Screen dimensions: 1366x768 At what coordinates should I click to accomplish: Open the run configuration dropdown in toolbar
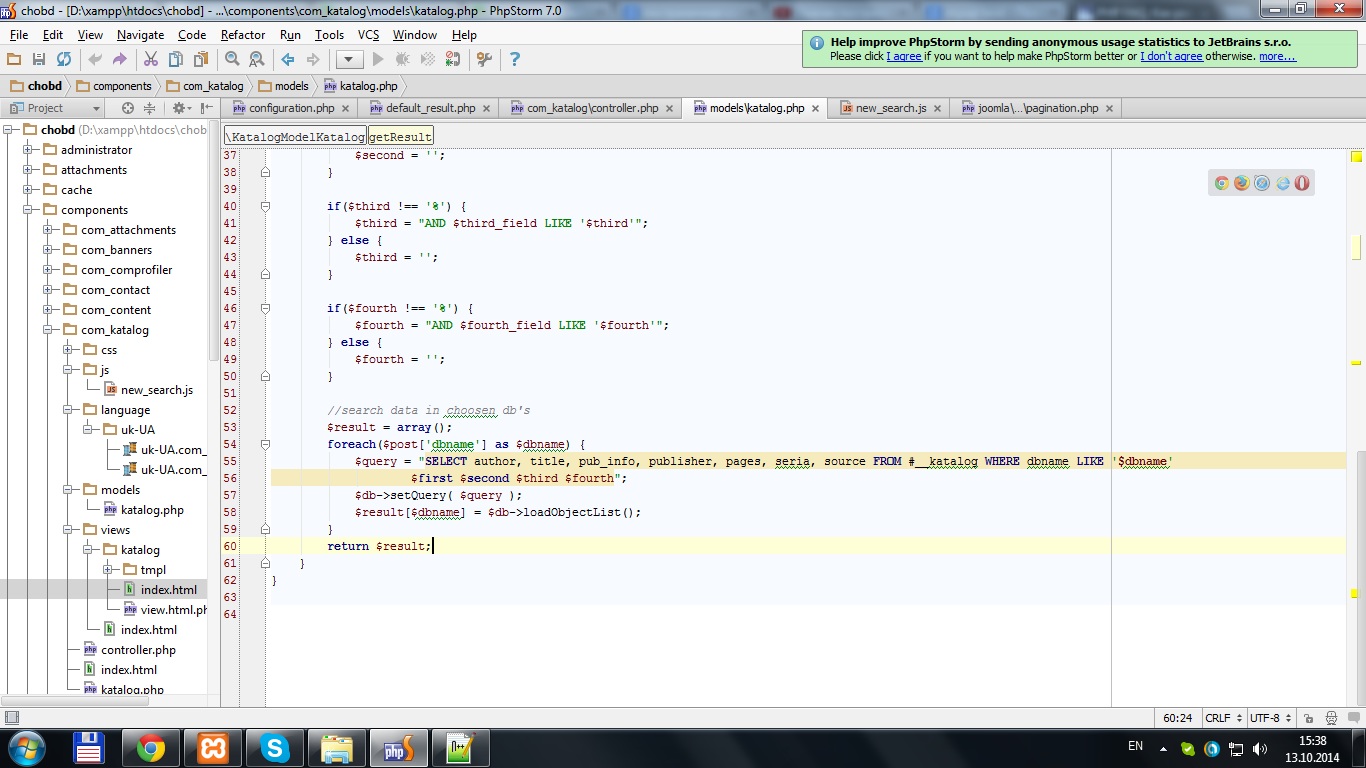click(349, 60)
